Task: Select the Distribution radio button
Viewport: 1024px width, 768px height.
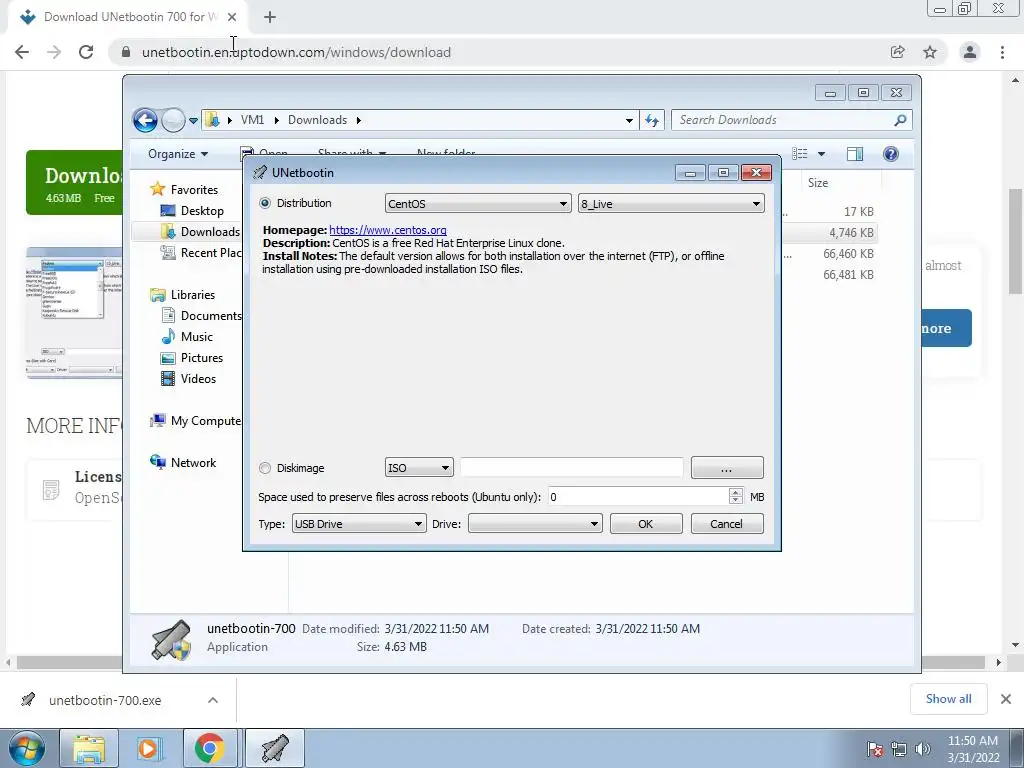Action: (264, 203)
